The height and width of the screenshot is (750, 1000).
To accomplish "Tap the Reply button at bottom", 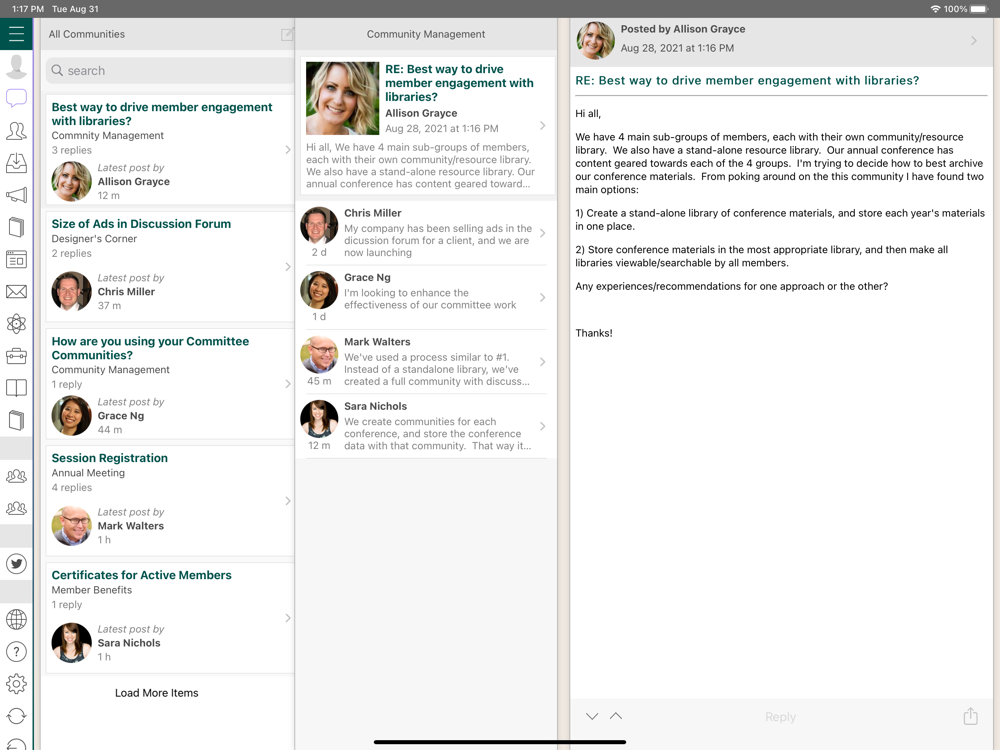I will click(x=780, y=717).
